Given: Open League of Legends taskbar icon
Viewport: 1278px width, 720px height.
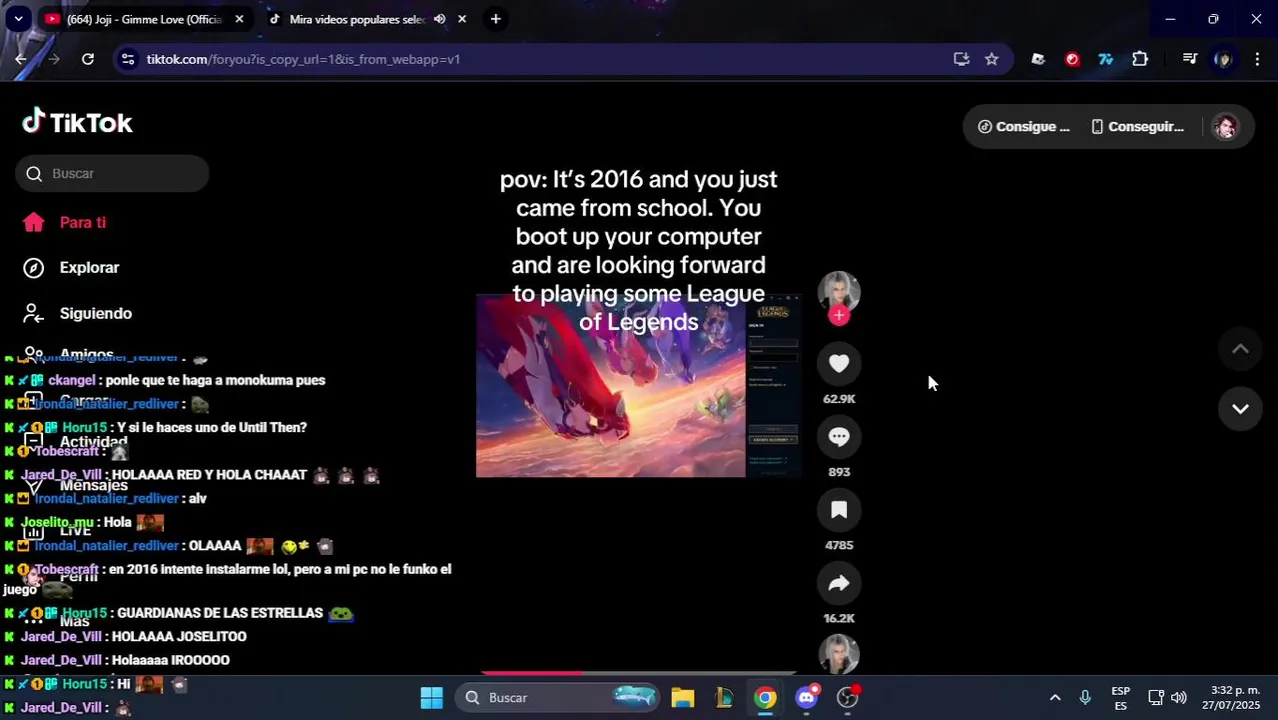Looking at the screenshot, I should coord(724,697).
